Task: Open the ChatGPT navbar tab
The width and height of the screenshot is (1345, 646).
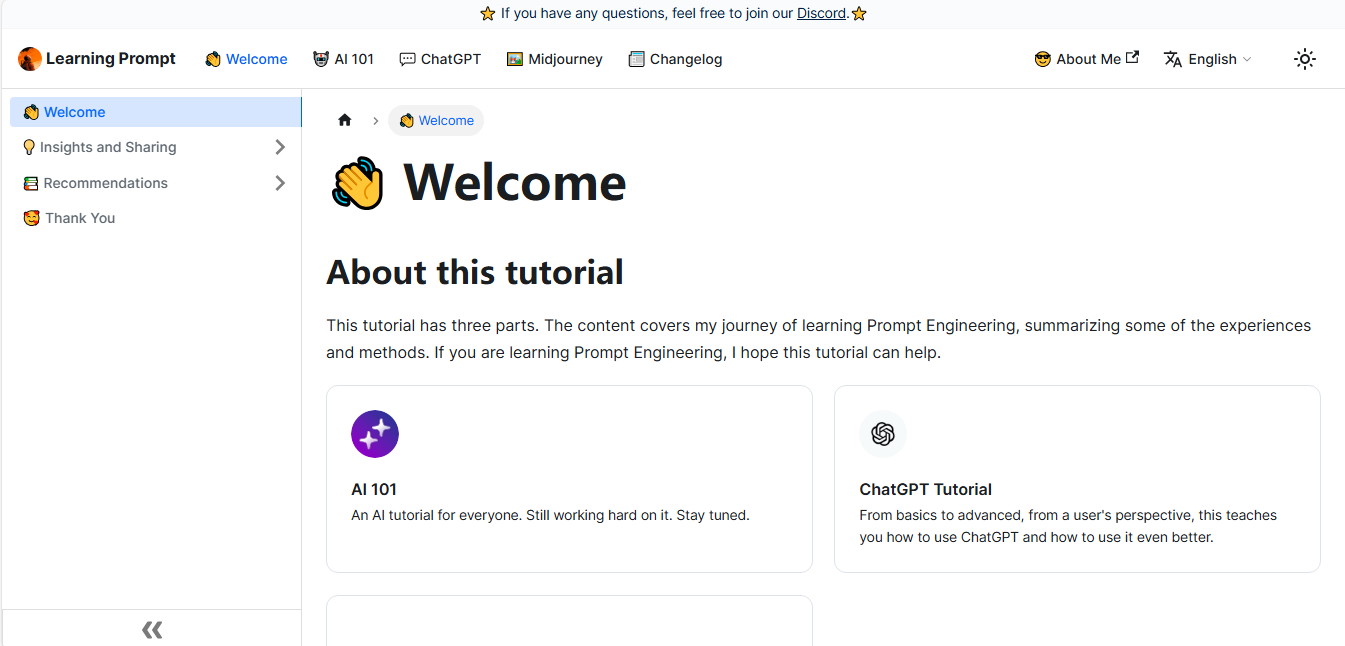Action: [x=440, y=59]
